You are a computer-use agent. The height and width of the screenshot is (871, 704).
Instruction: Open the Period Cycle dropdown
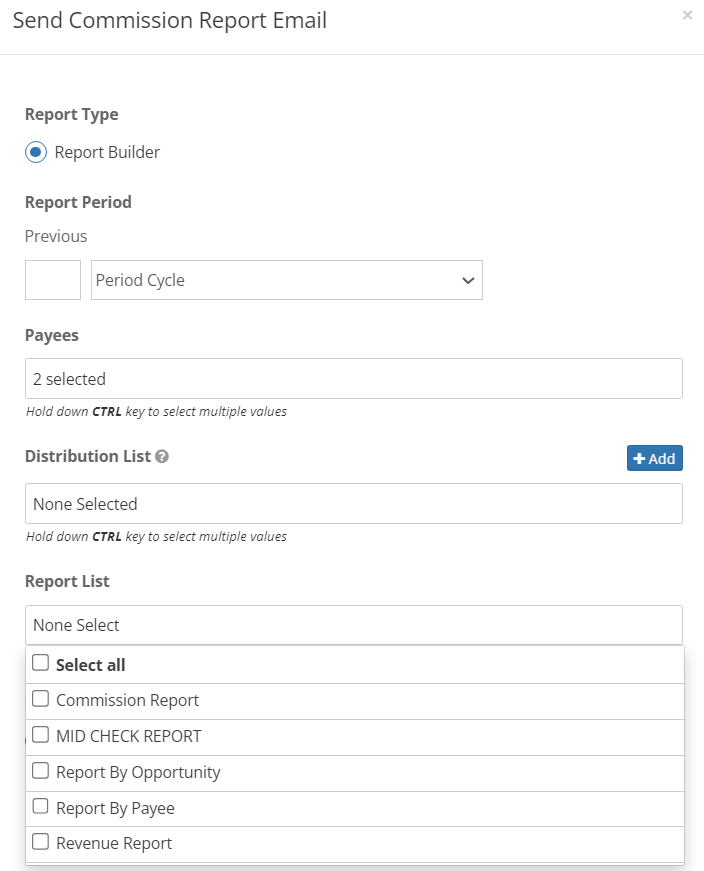coord(287,280)
